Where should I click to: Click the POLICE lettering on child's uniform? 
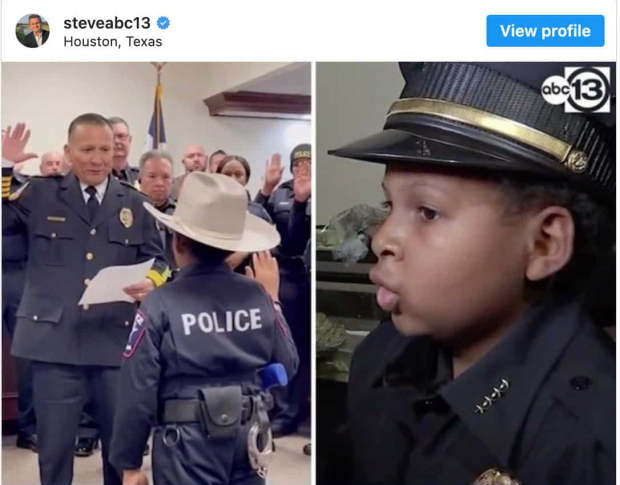(221, 321)
